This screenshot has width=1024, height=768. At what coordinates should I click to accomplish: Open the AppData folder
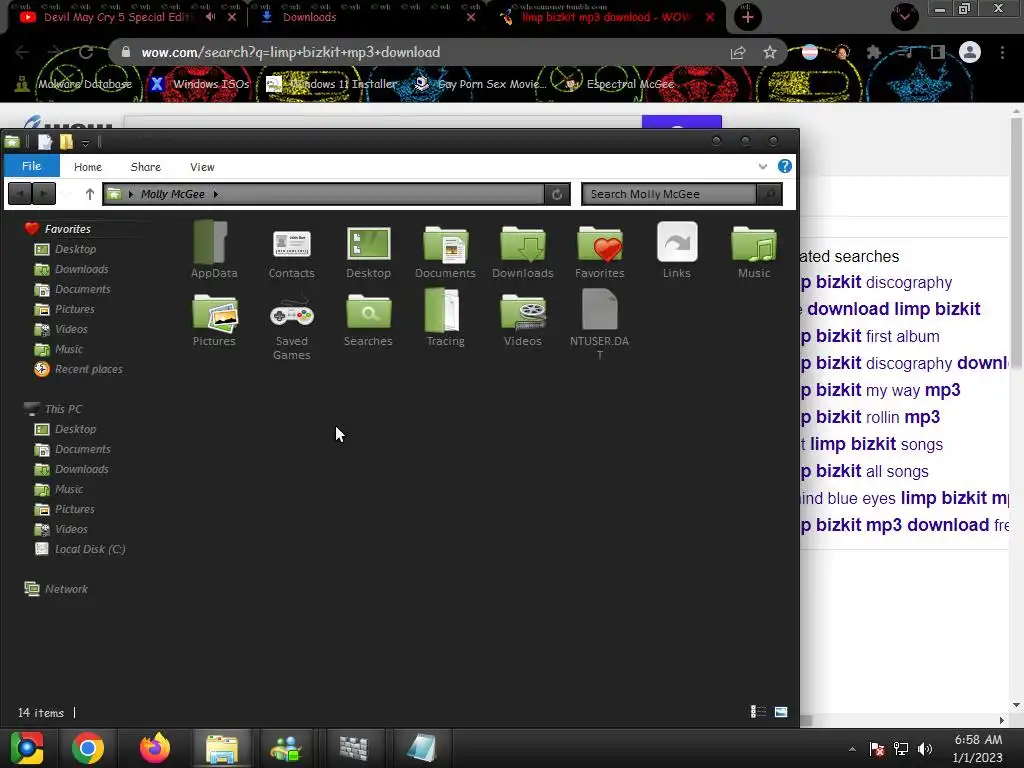[x=214, y=249]
